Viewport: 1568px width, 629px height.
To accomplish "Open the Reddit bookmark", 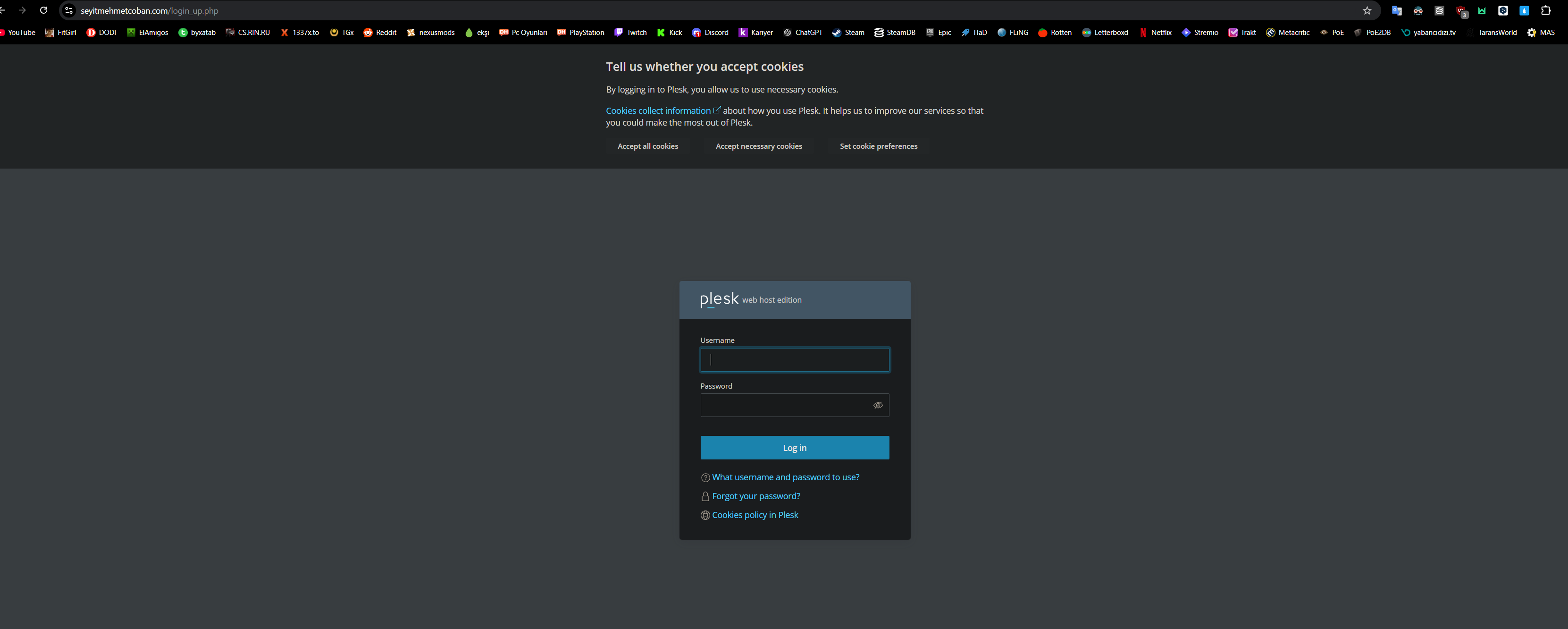I will [380, 32].
